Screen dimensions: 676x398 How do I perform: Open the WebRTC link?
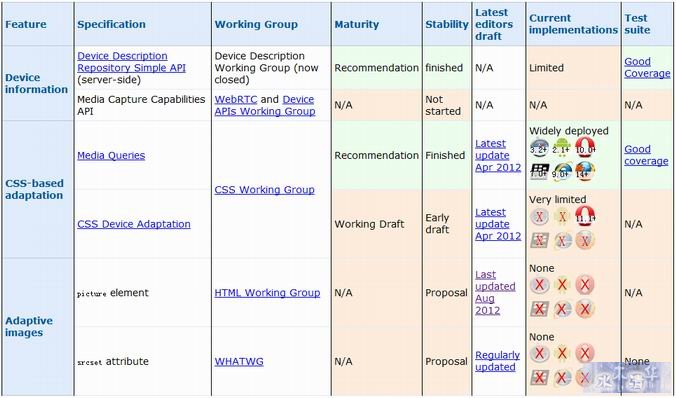[236, 99]
